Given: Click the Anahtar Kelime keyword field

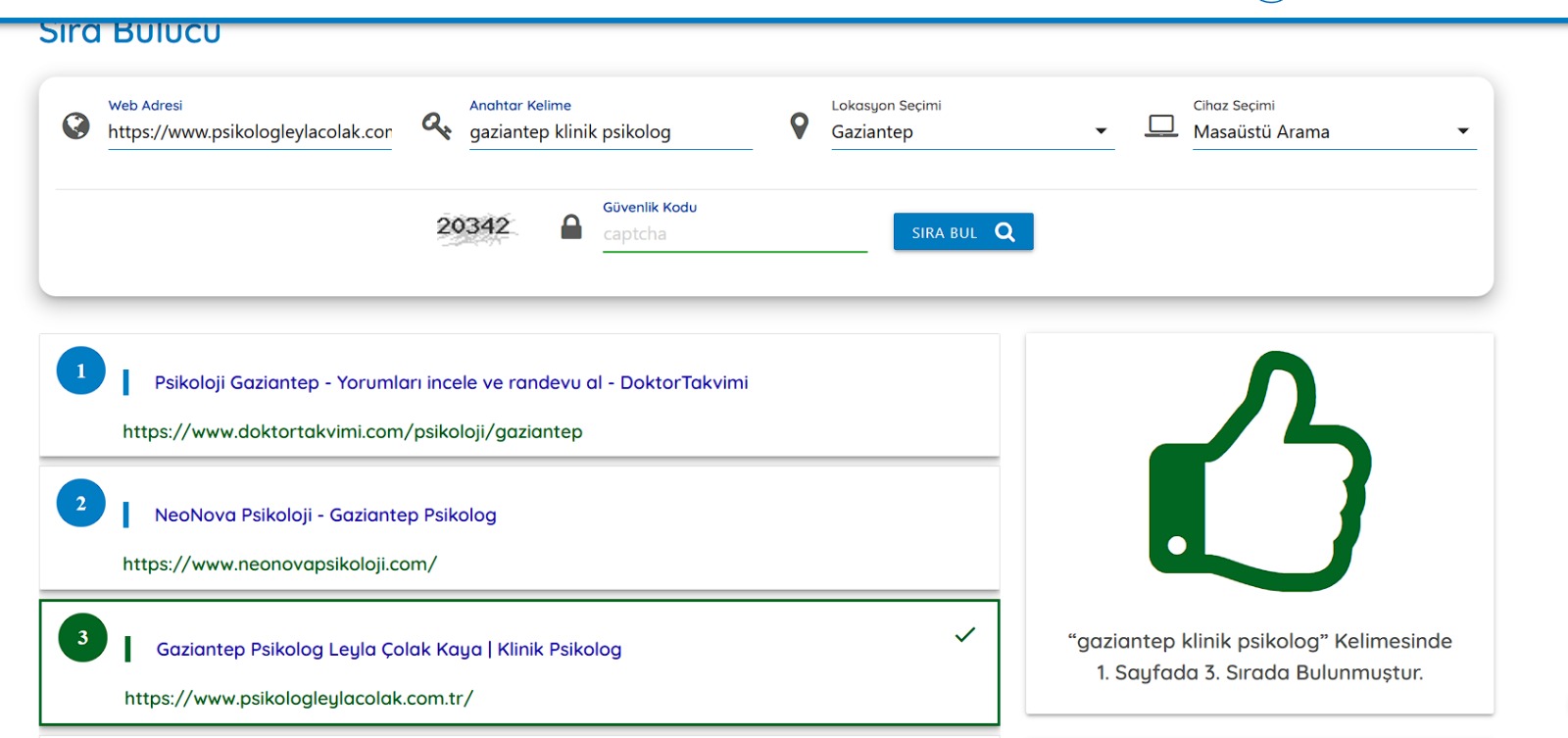Looking at the screenshot, I should 610,132.
